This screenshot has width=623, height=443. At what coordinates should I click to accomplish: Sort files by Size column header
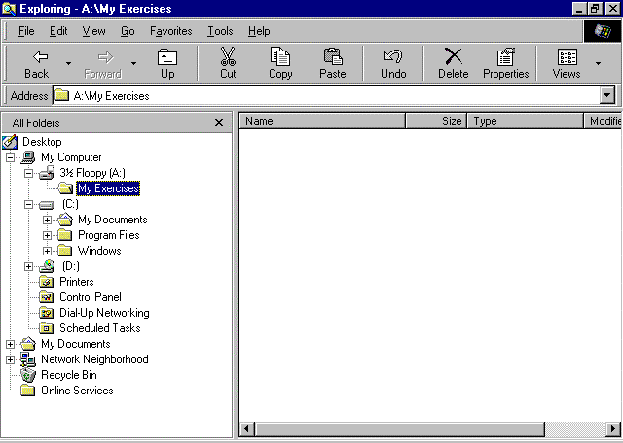tap(436, 121)
